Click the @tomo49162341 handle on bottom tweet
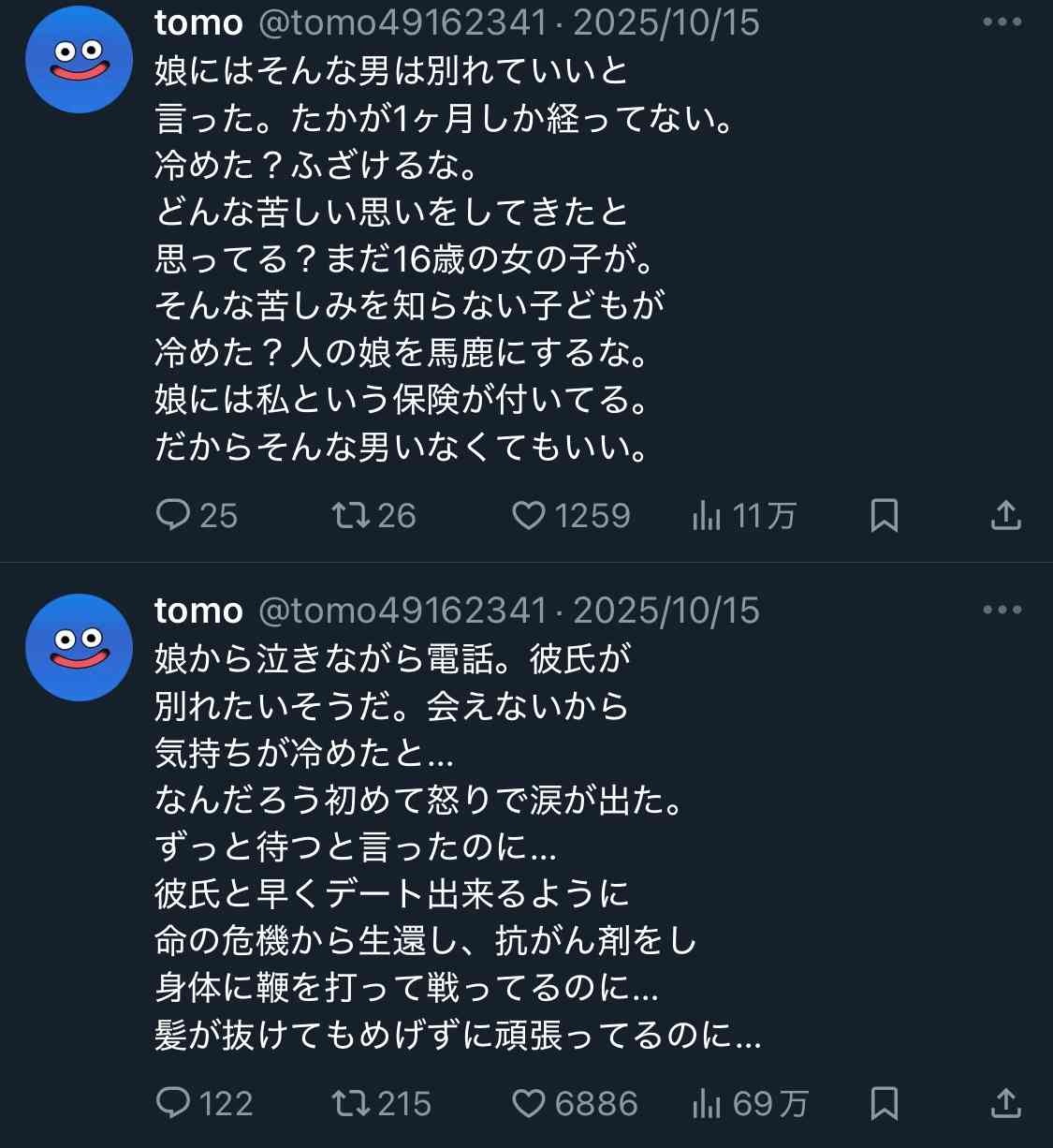Screen dimensions: 1053x1148 (402, 611)
